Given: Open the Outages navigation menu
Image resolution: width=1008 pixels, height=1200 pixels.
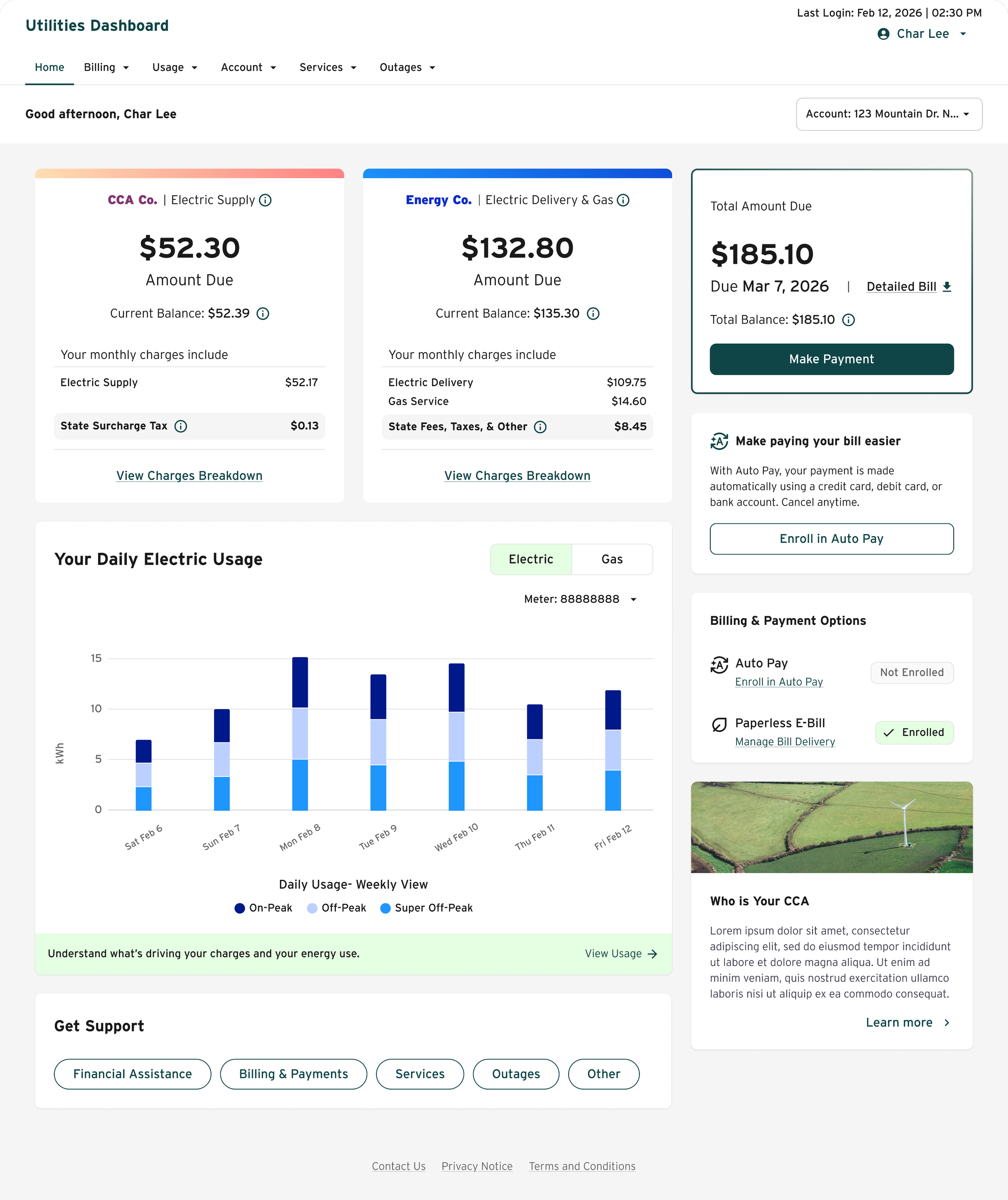Looking at the screenshot, I should (x=407, y=67).
